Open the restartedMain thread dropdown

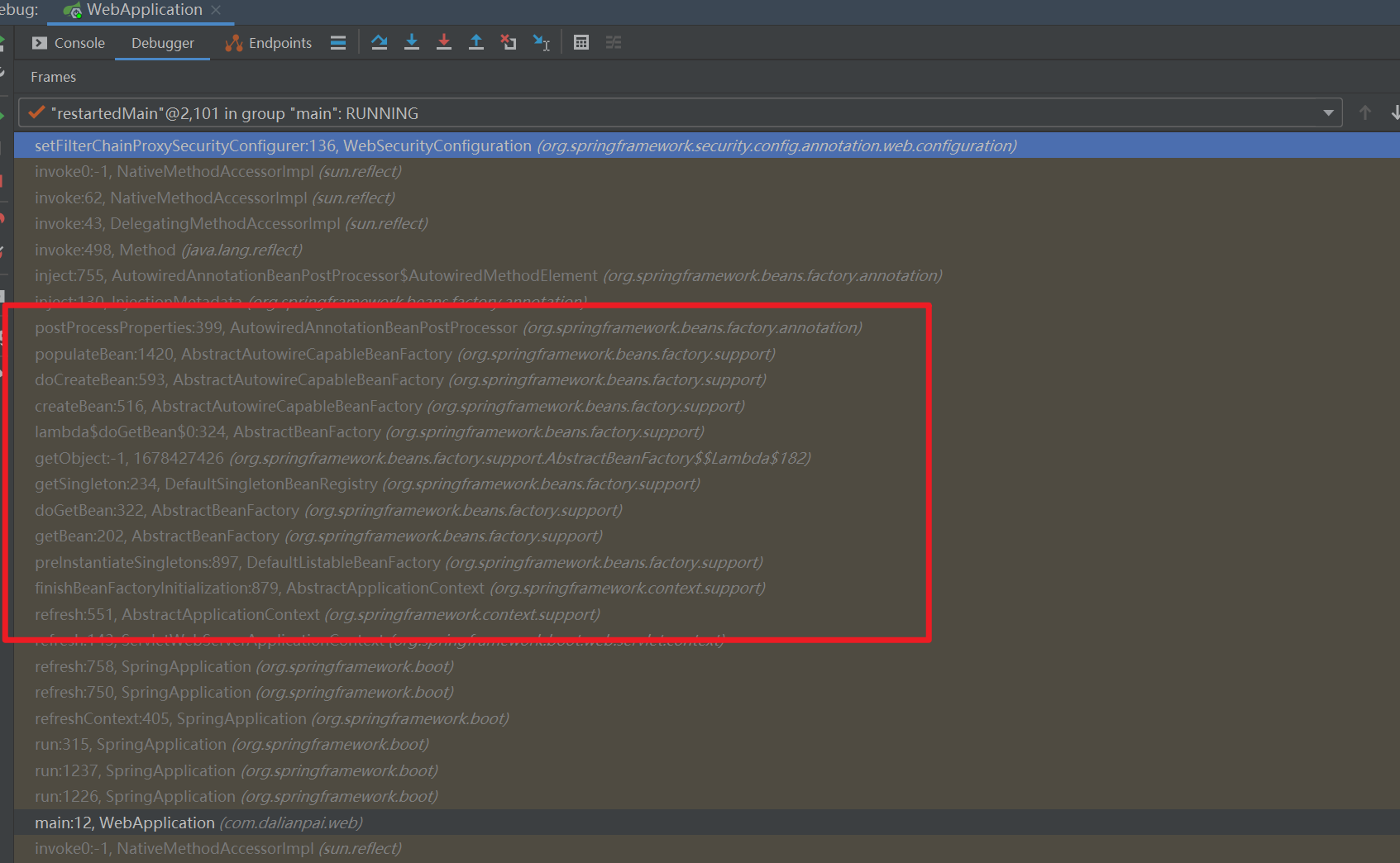click(x=1328, y=113)
